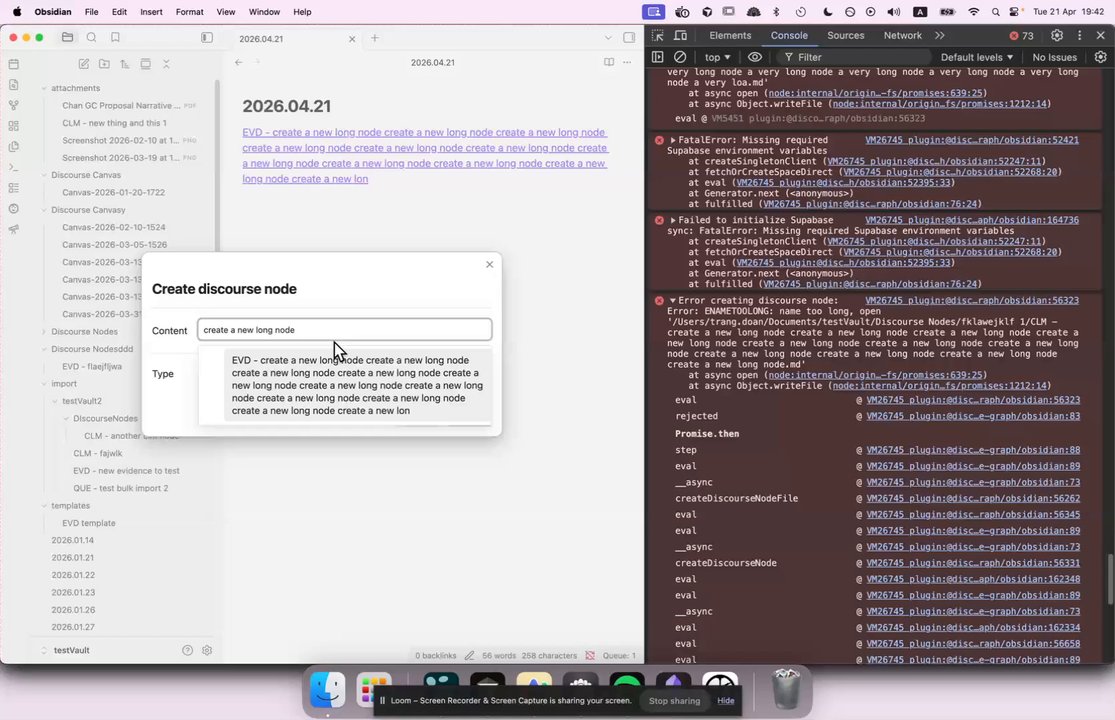Toggle the right sidebar in Obsidian
This screenshot has width=1115, height=720.
[x=629, y=38]
